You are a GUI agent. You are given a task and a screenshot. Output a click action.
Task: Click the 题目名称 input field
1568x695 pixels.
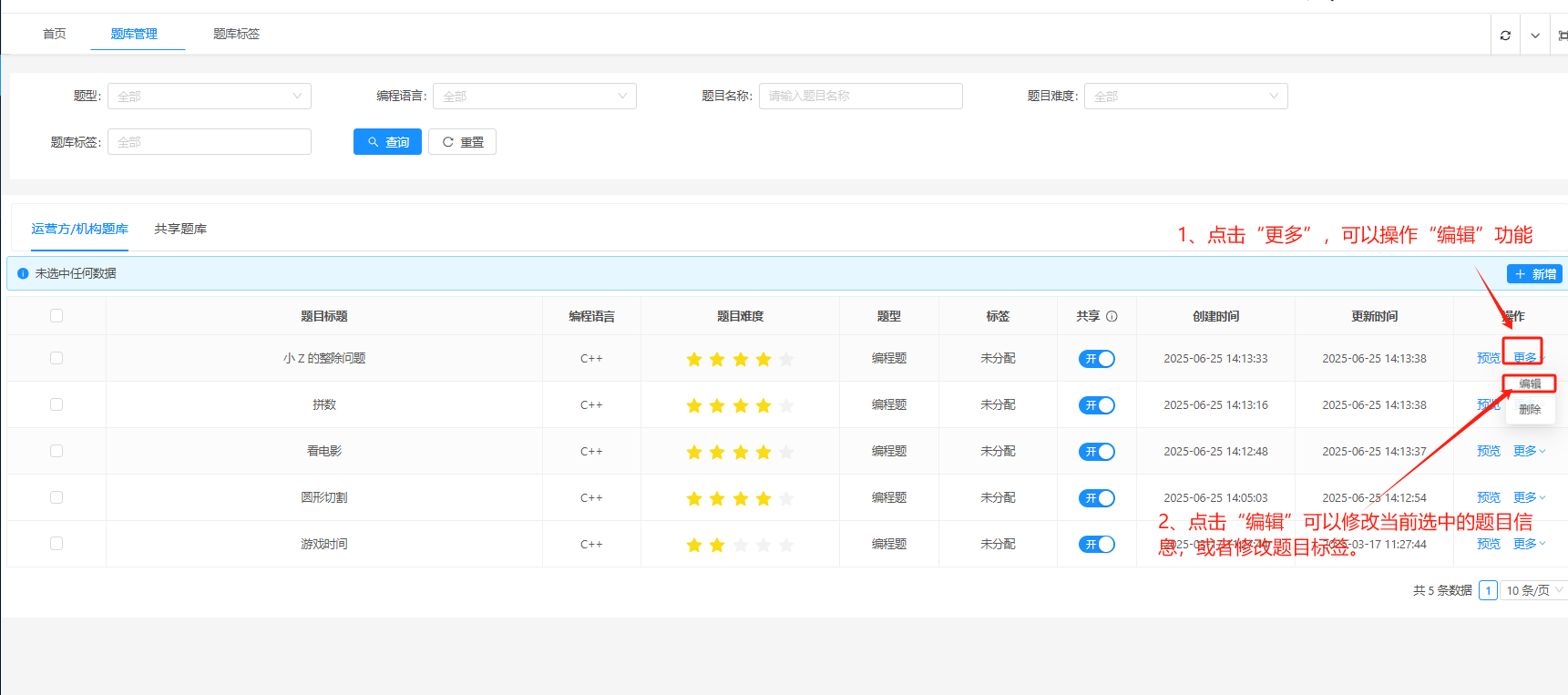coord(860,97)
